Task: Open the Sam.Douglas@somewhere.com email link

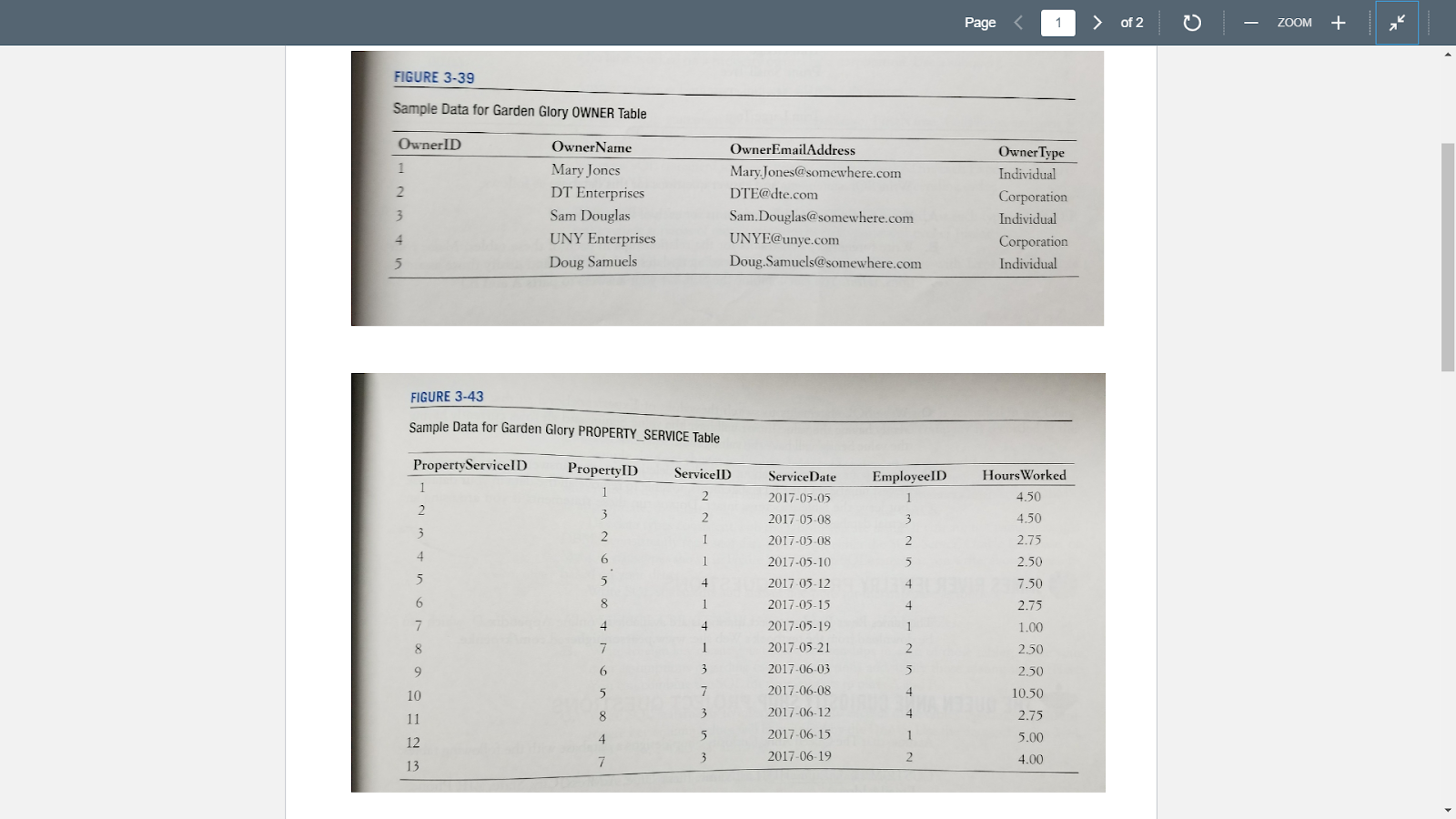Action: 820,217
